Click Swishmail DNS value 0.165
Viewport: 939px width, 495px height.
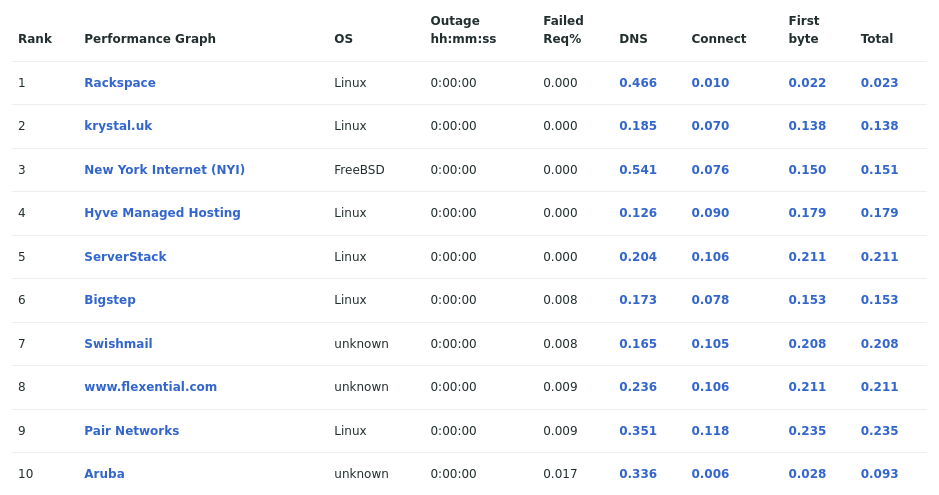(x=638, y=344)
